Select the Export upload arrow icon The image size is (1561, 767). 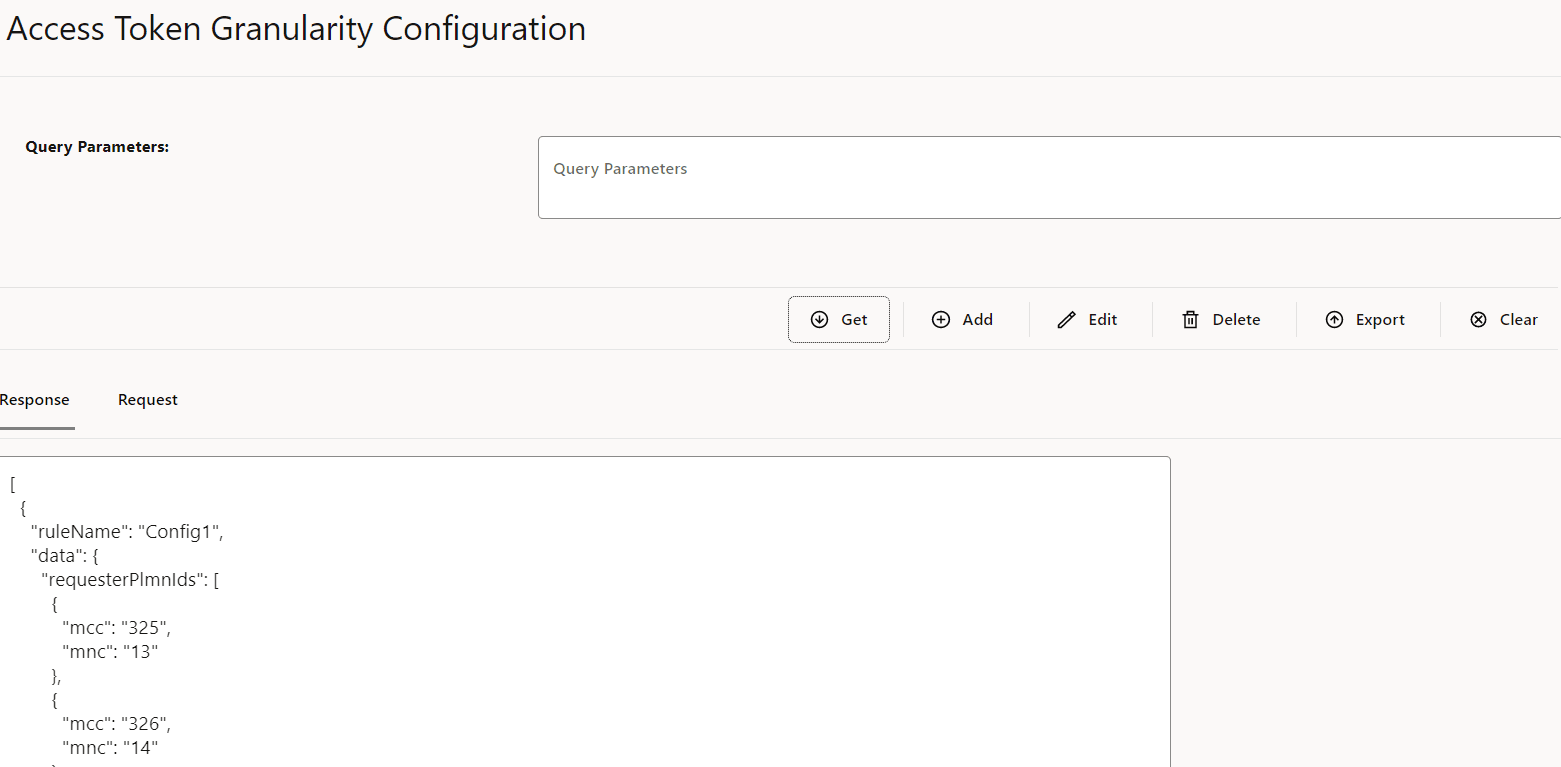click(1334, 319)
